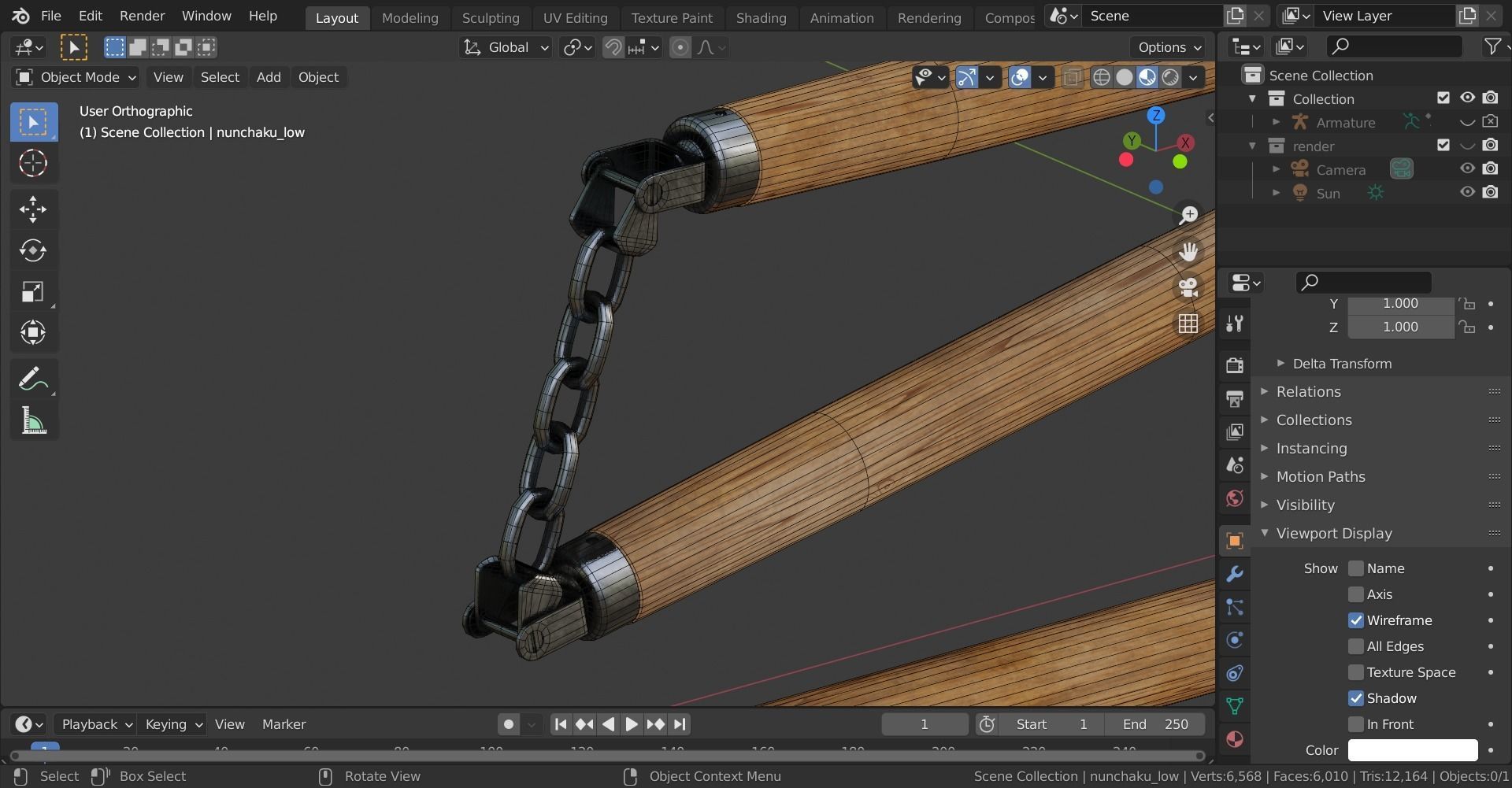Hide the Sun in viewport
Screen dimensions: 1512x788
pos(1467,192)
